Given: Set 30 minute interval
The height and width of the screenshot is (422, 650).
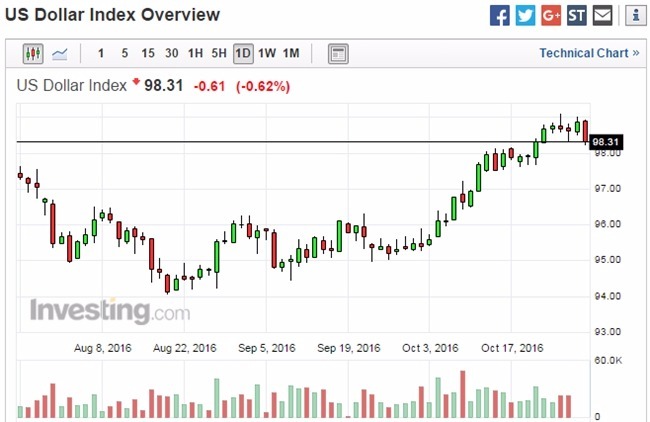Looking at the screenshot, I should tap(172, 53).
